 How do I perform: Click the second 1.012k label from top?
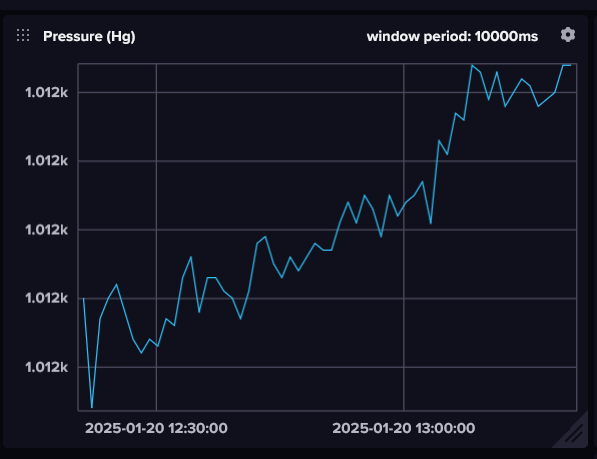46,161
